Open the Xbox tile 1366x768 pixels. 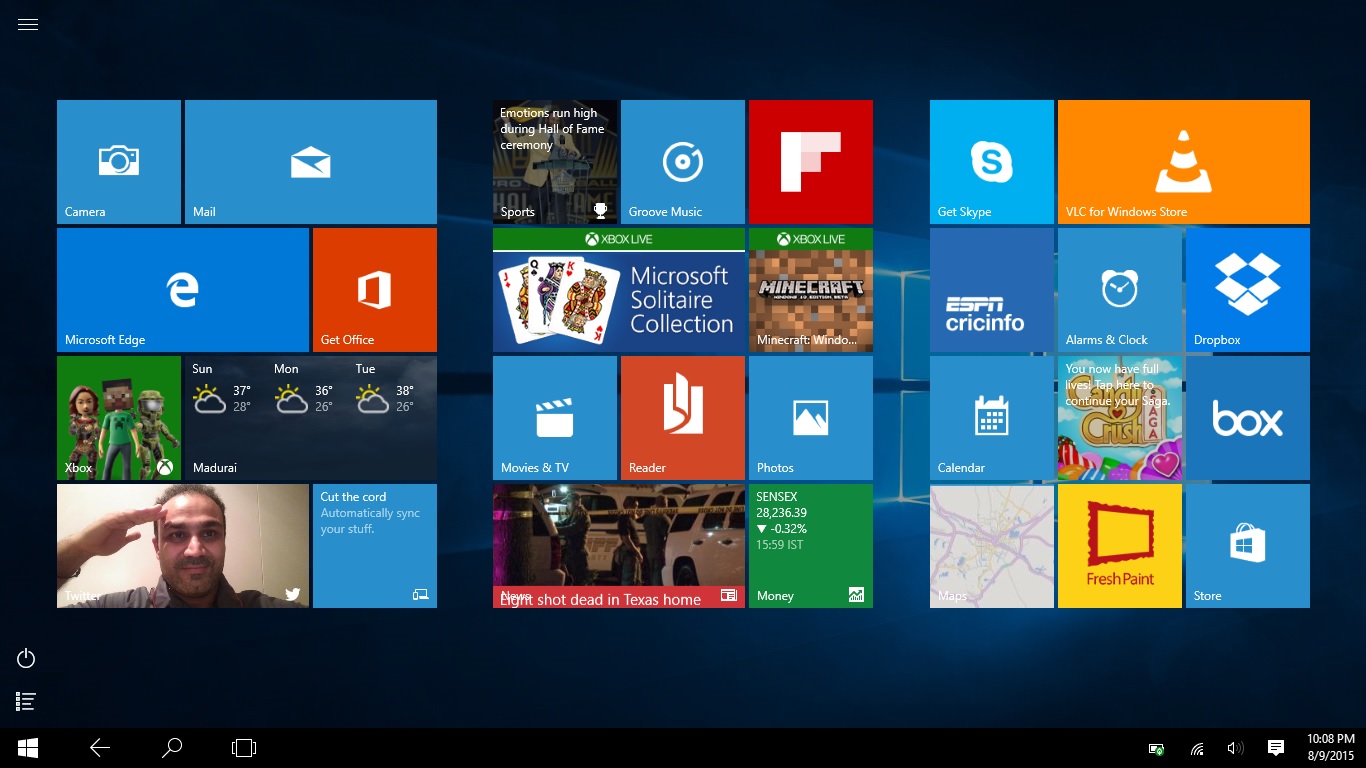pyautogui.click(x=119, y=418)
